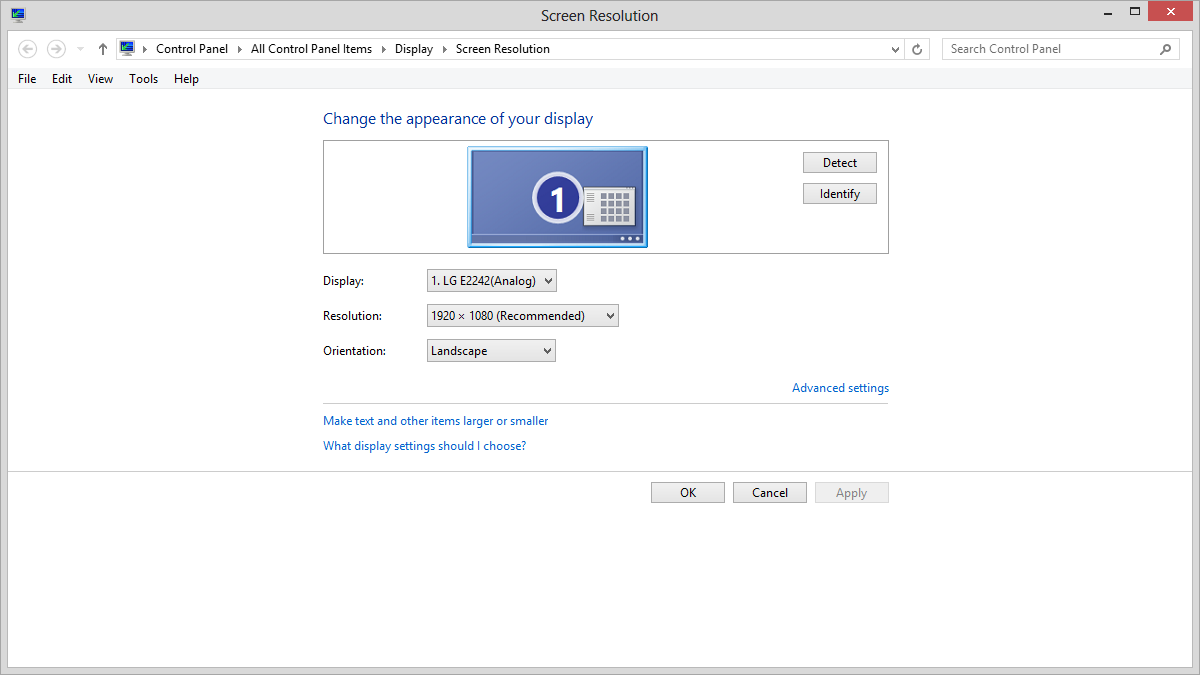
Task: Open recent locations dropdown arrow
Action: (81, 49)
